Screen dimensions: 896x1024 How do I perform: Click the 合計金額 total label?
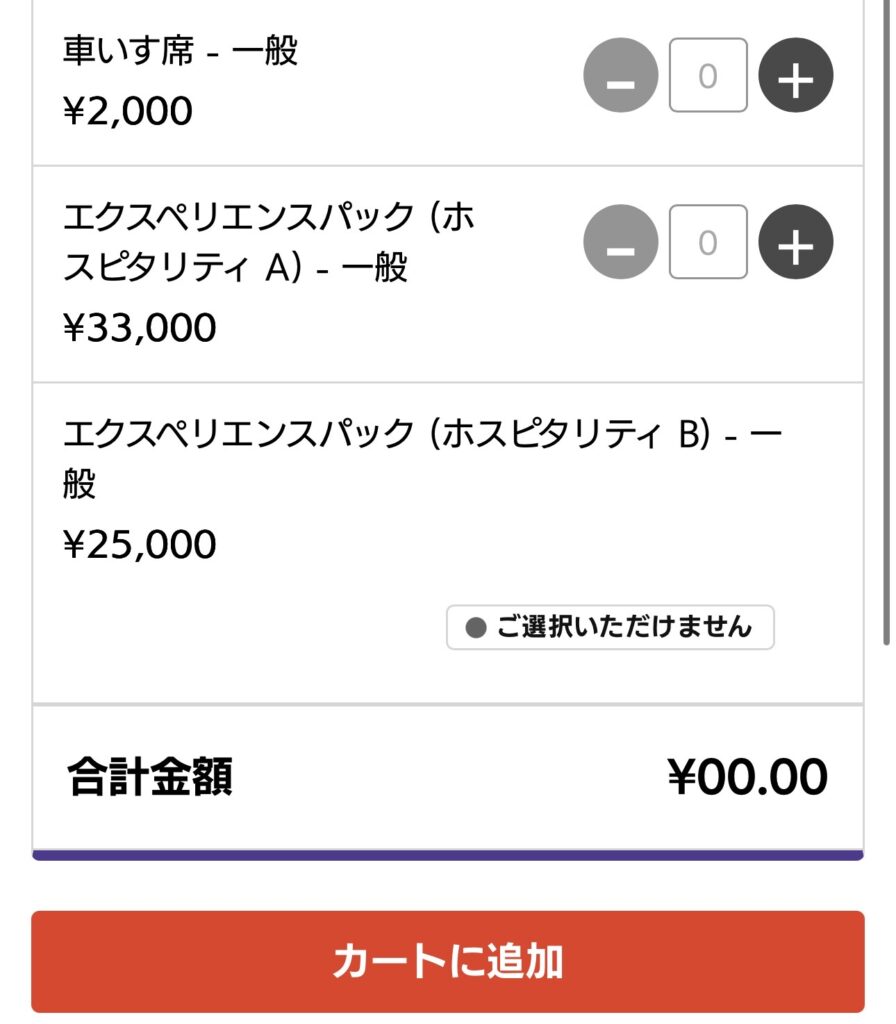click(x=150, y=778)
